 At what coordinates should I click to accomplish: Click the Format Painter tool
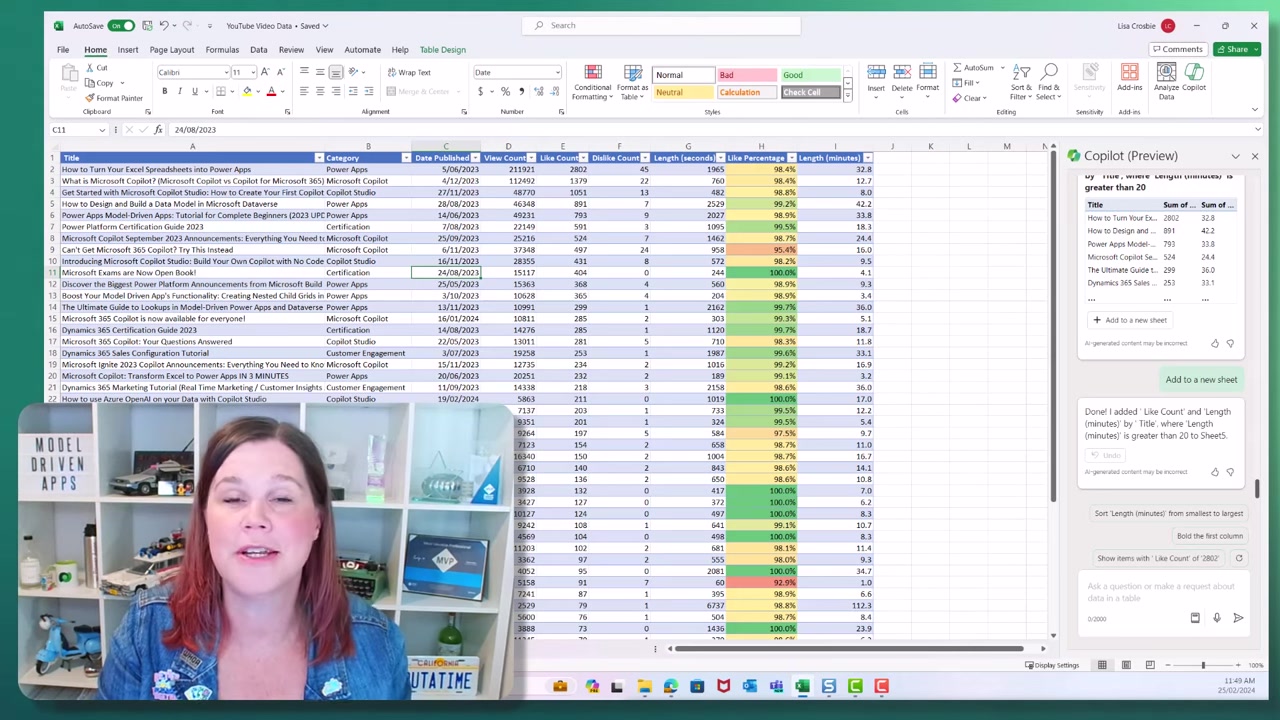coord(114,98)
